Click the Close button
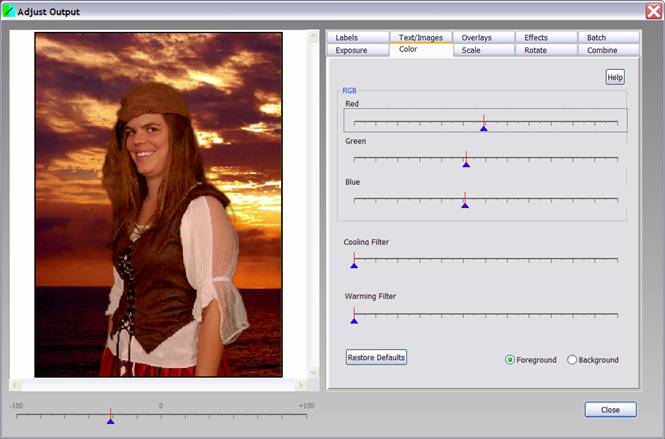 point(610,410)
